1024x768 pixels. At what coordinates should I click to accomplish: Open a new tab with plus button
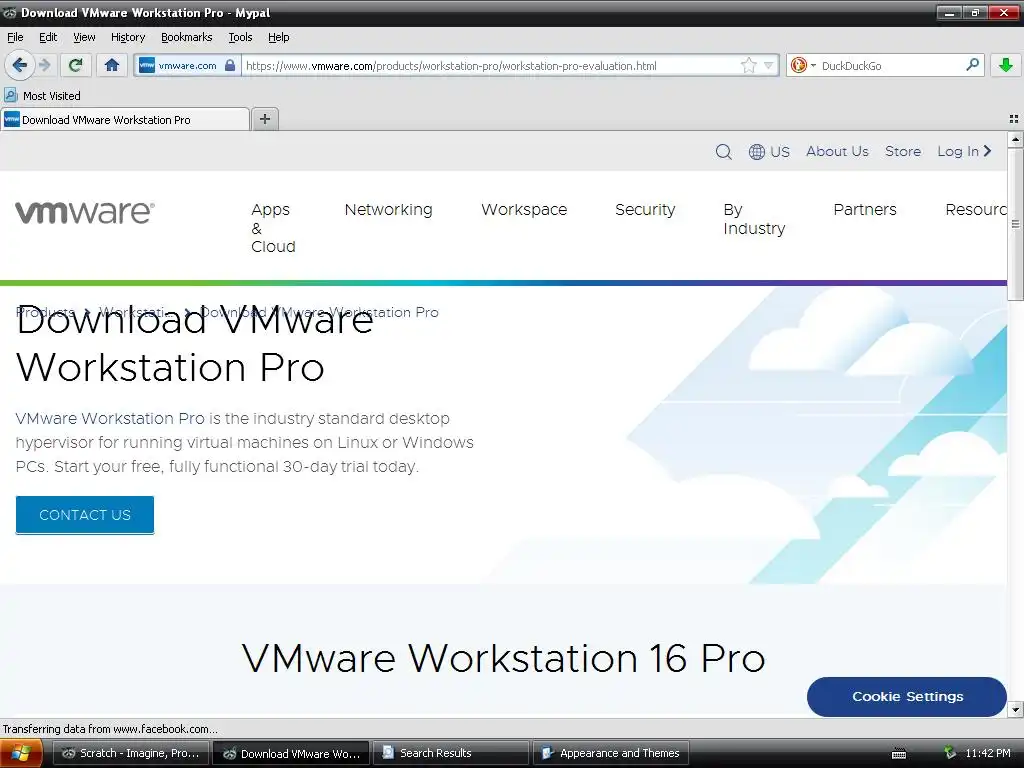[x=264, y=119]
